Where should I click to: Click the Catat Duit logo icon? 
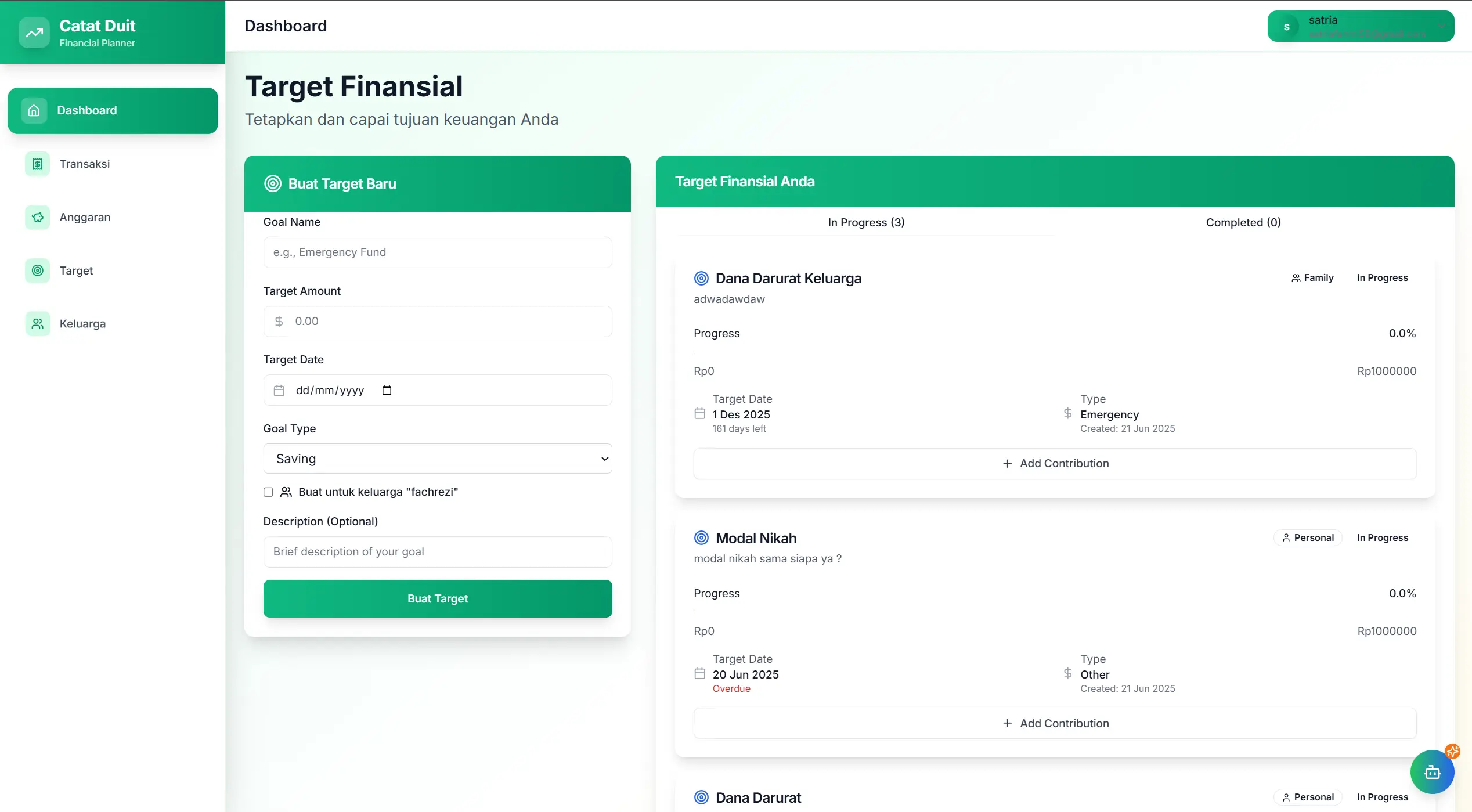(x=34, y=32)
